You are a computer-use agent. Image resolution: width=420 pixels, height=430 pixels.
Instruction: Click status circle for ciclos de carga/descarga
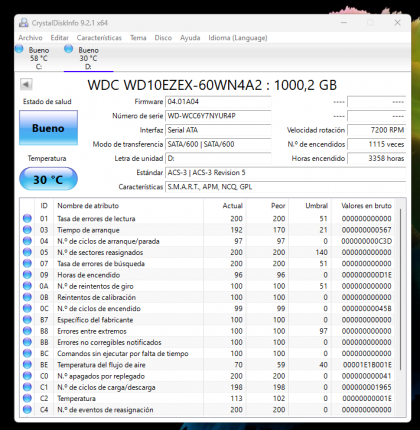tap(27, 387)
